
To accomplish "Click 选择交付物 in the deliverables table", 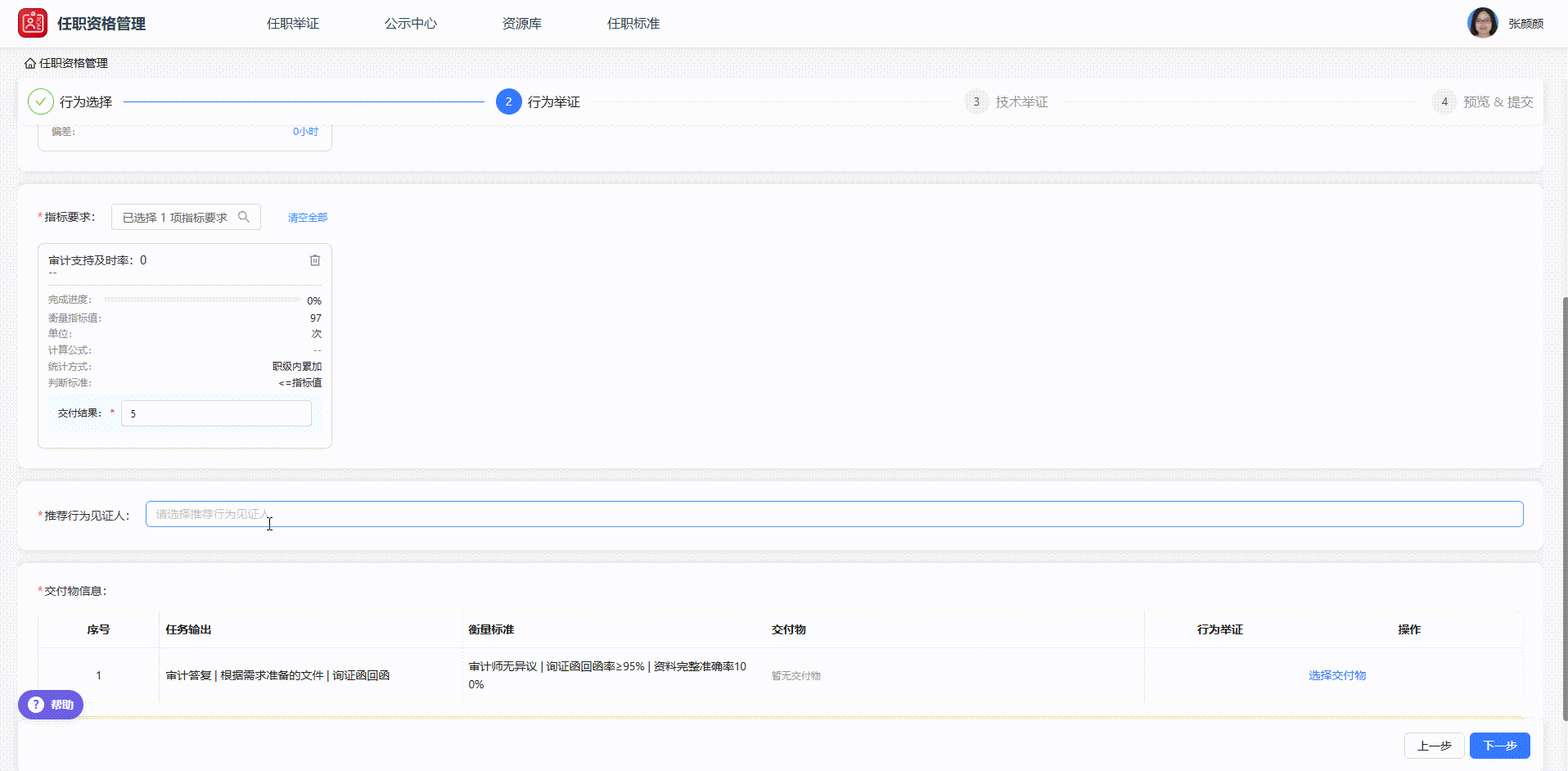I will [1337, 675].
